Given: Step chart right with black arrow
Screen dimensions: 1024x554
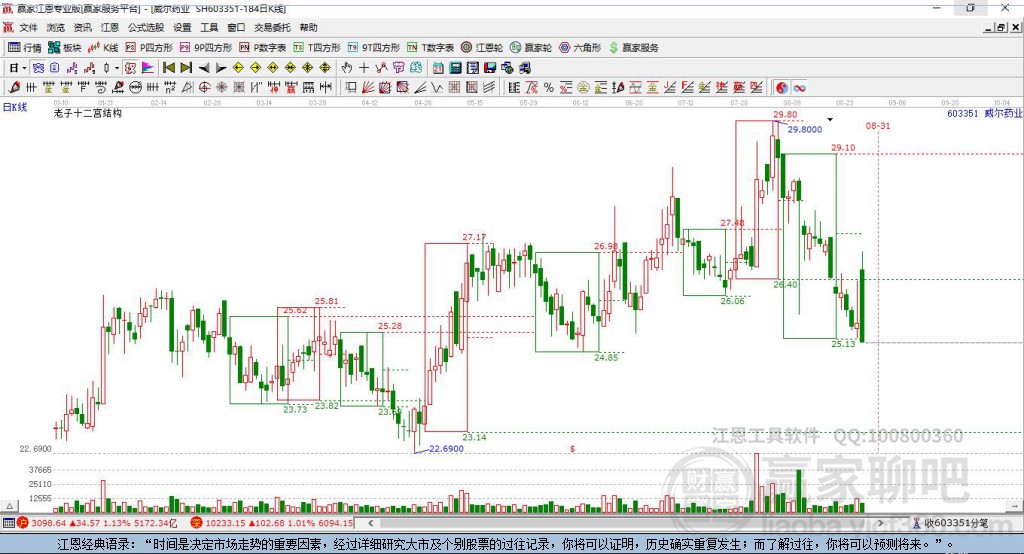Looking at the screenshot, I should (x=221, y=68).
